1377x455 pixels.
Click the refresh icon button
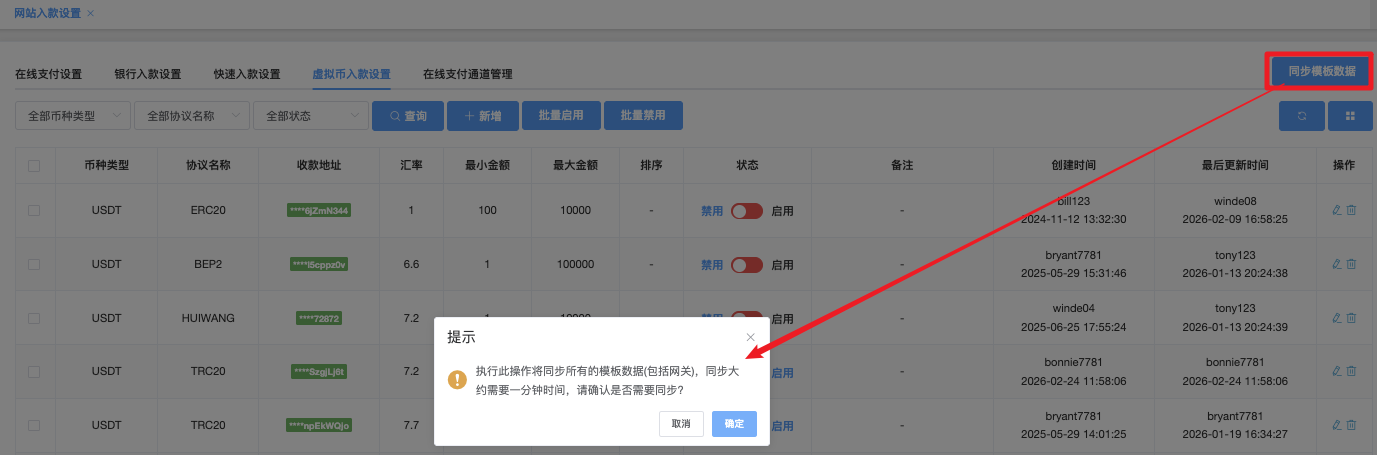coord(1302,116)
